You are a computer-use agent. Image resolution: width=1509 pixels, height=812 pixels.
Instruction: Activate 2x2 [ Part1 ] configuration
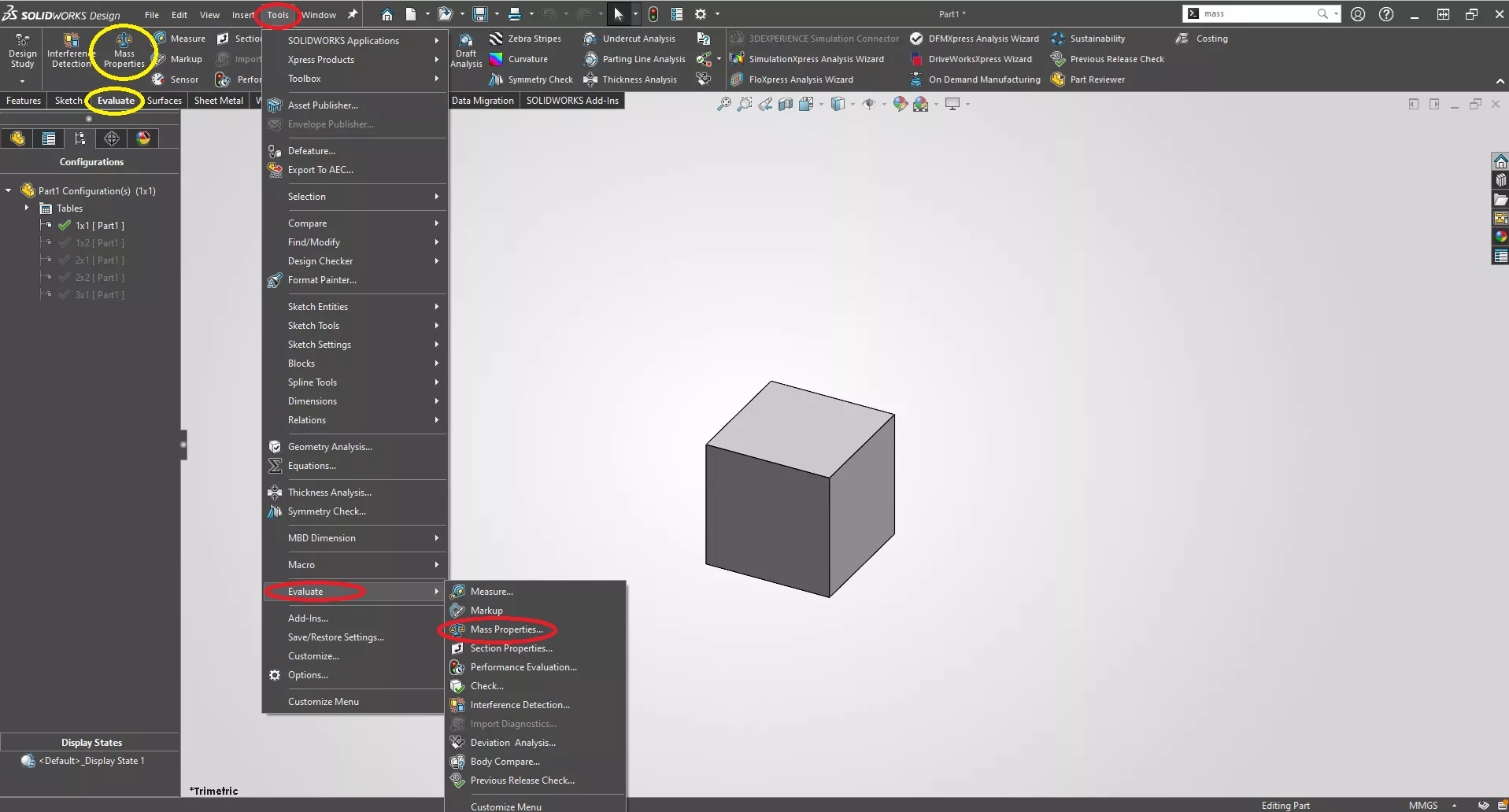(x=100, y=278)
